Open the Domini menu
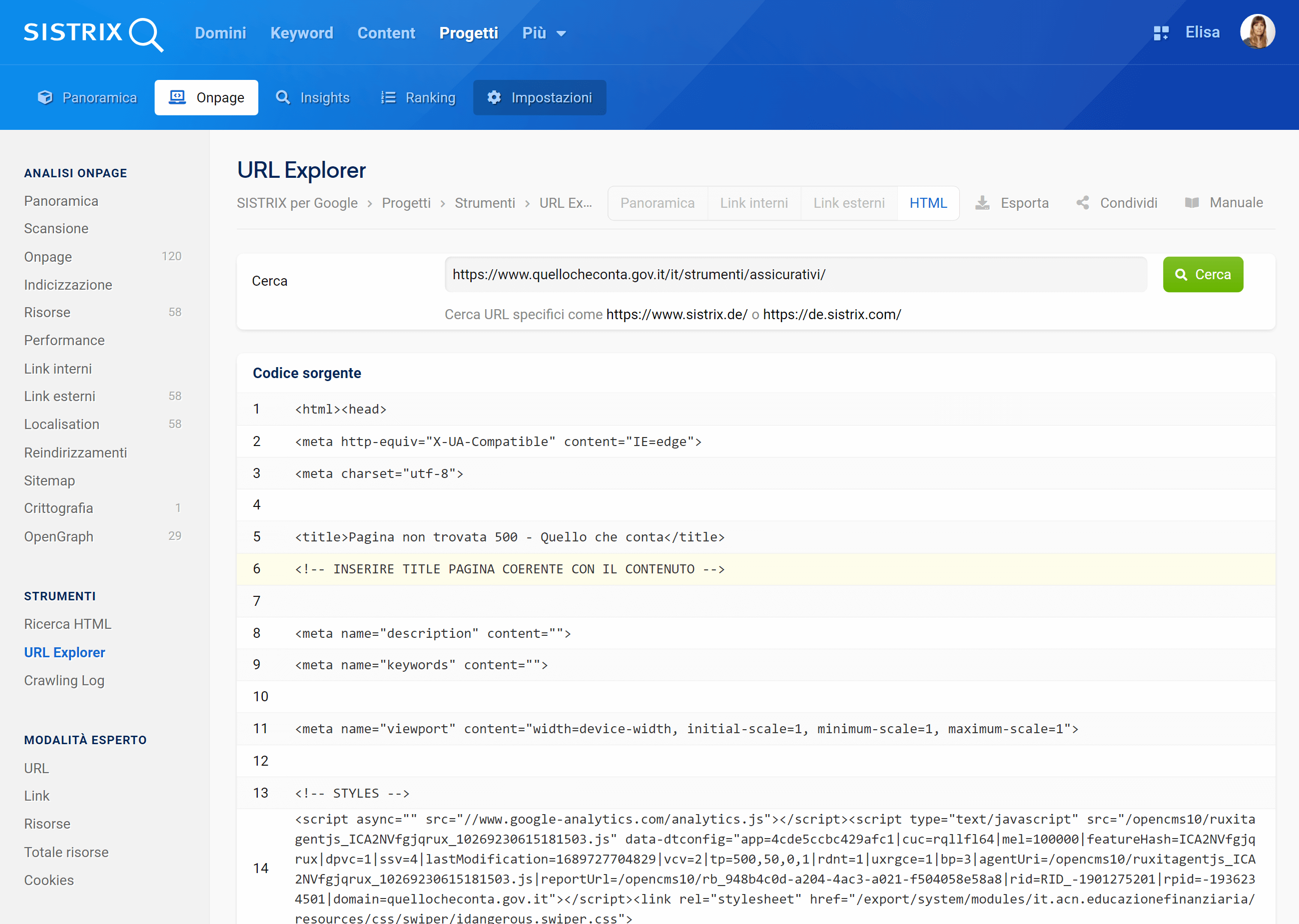Screen dimensions: 1299x924 [220, 33]
